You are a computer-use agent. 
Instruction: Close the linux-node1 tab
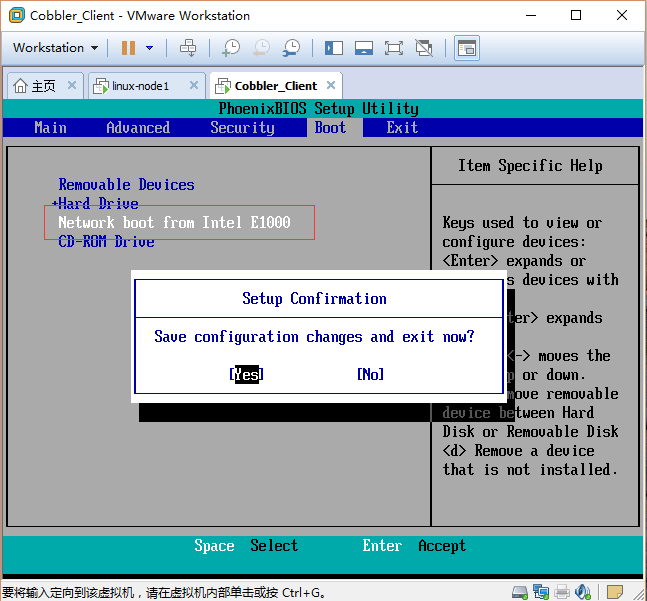coord(194,85)
